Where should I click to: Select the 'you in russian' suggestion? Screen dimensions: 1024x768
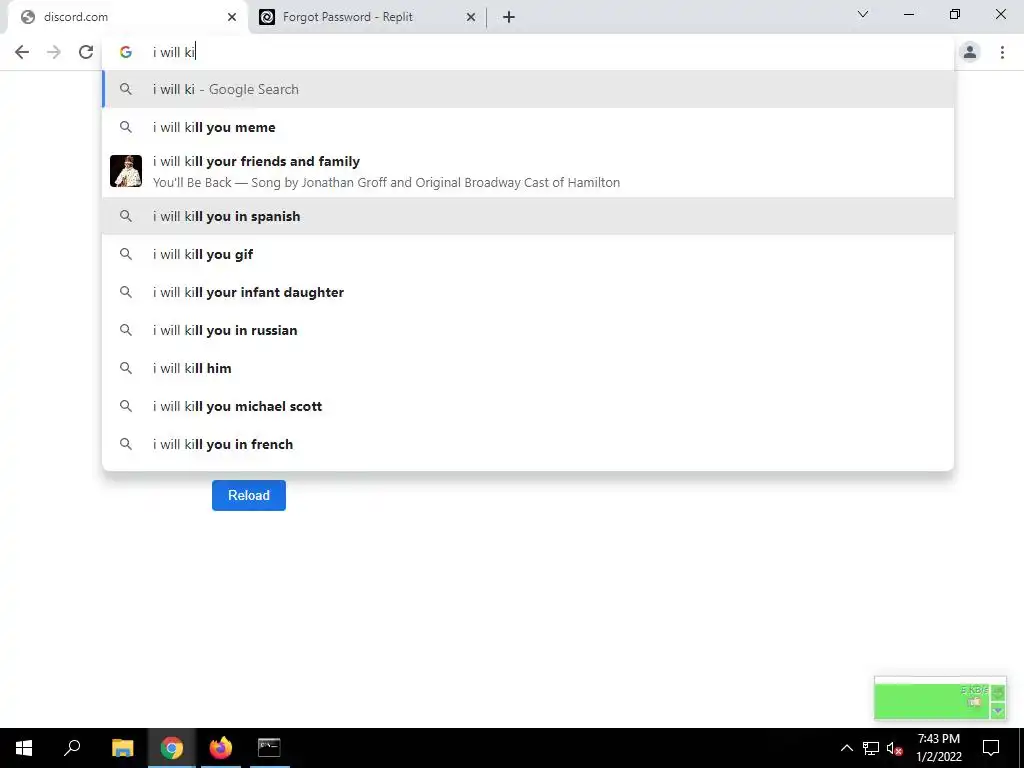(528, 330)
